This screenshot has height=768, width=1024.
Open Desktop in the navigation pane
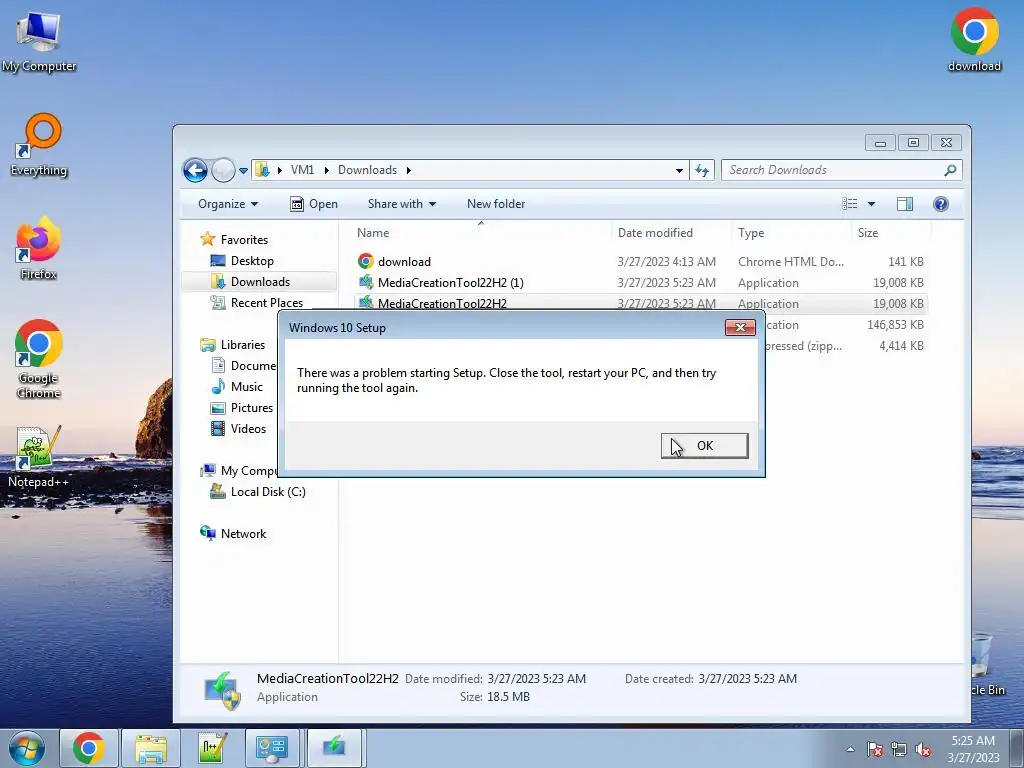click(x=251, y=261)
